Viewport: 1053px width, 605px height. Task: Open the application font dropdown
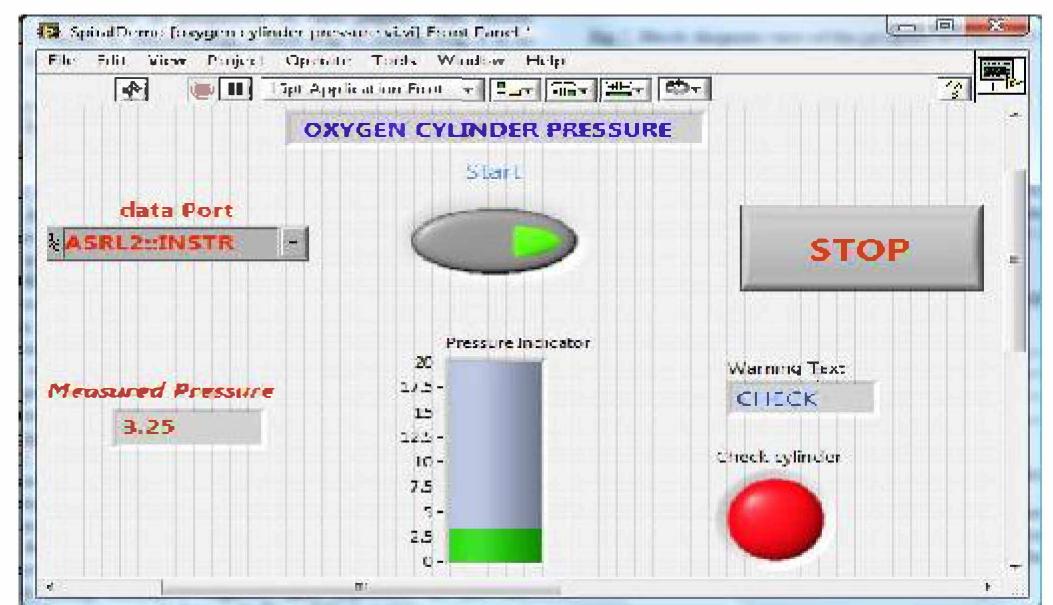click(373, 89)
